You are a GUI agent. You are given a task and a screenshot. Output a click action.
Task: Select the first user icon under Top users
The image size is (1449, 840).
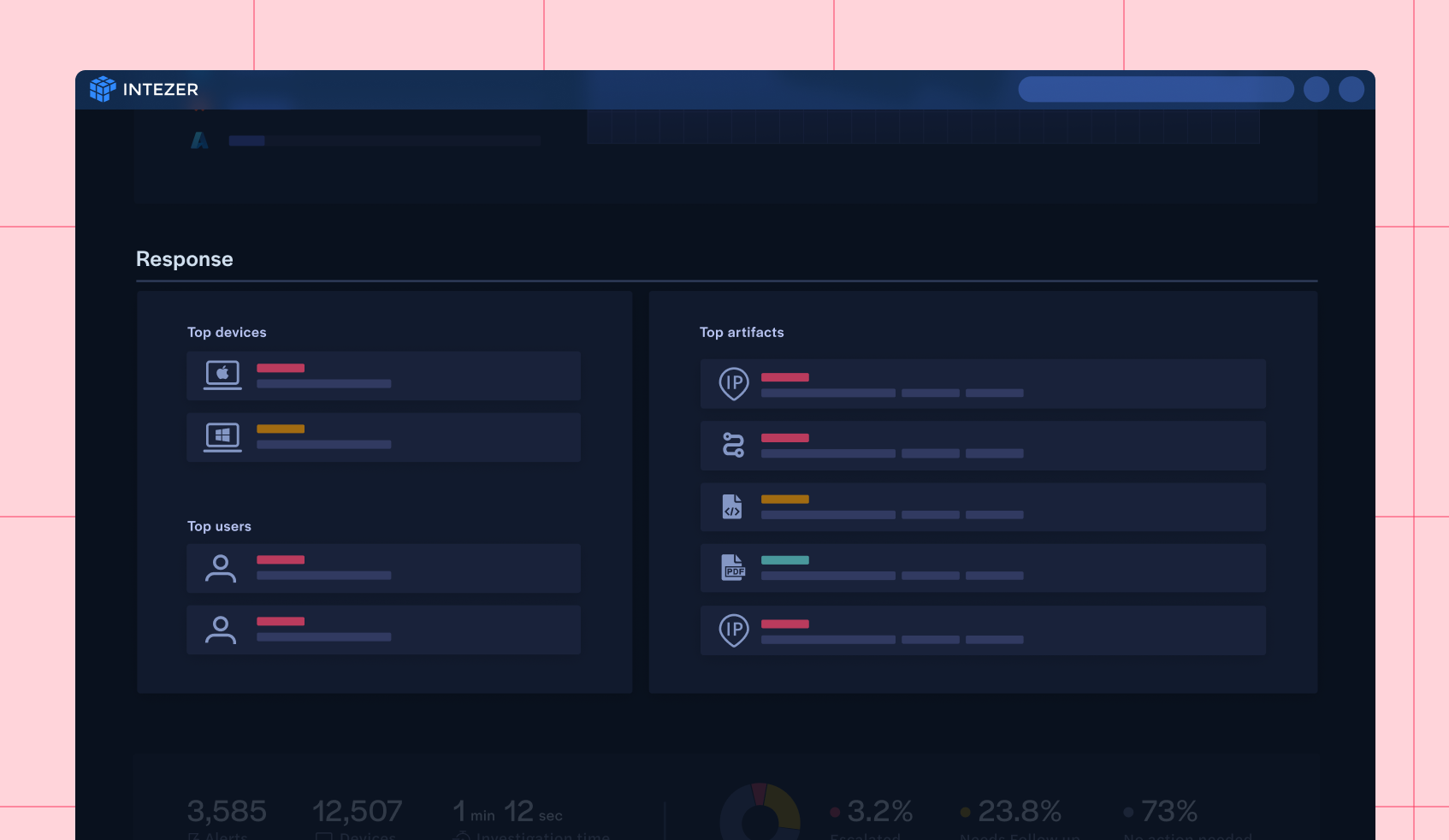[x=221, y=568]
